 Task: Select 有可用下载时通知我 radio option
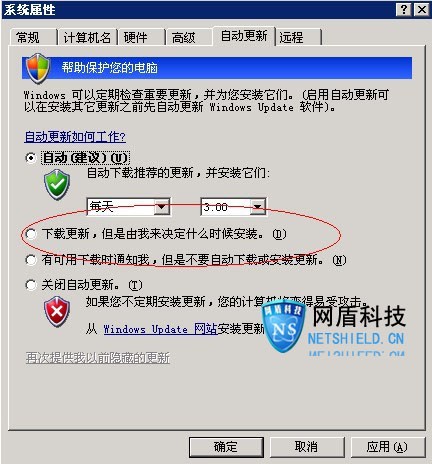pyautogui.click(x=30, y=260)
